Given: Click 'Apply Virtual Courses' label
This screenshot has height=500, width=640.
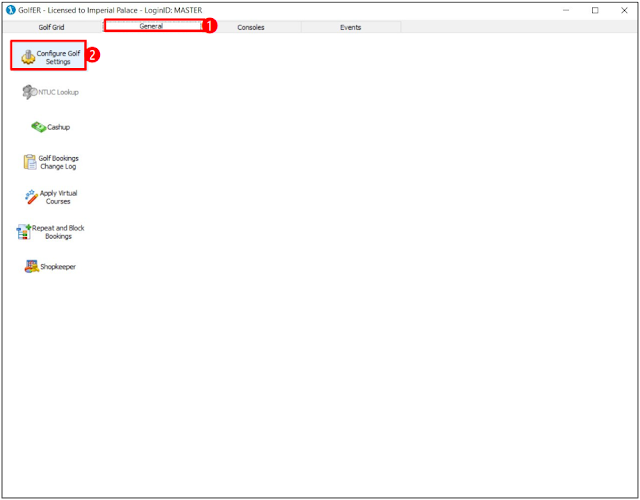Looking at the screenshot, I should [x=58, y=197].
